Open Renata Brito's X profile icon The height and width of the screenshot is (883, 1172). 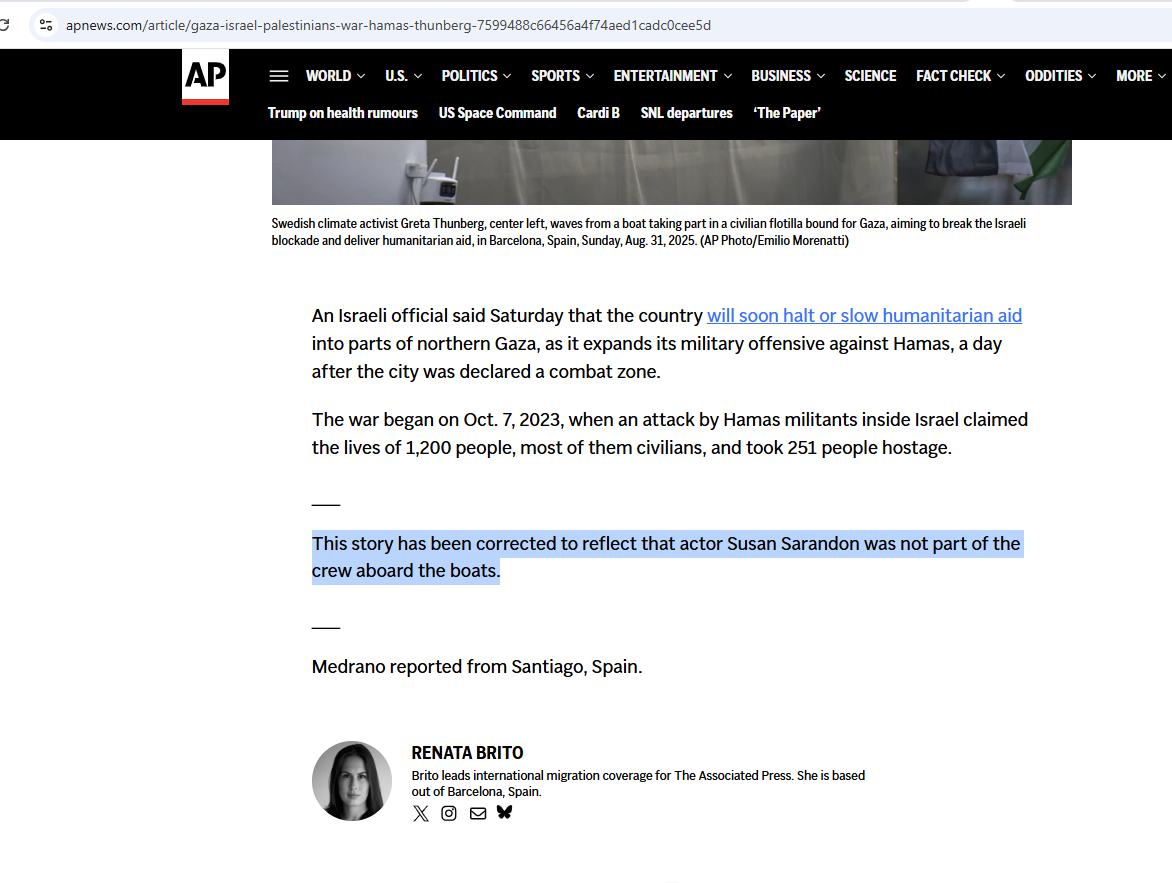tap(421, 813)
